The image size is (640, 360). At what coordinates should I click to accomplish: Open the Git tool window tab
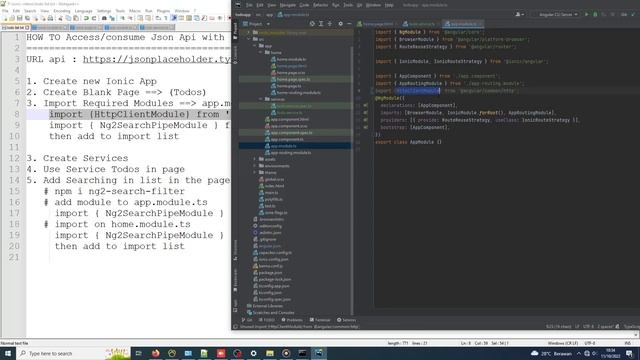tap(247, 320)
